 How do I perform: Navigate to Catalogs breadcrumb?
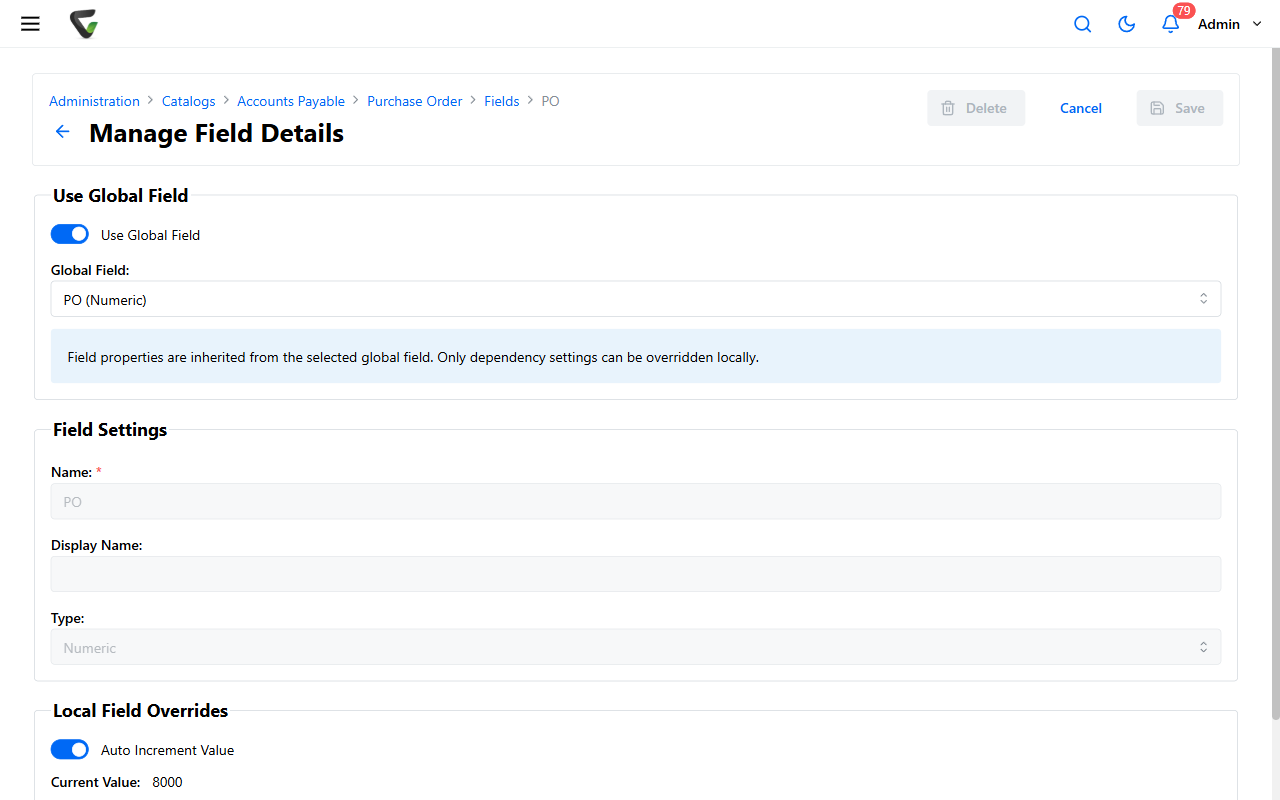188,101
